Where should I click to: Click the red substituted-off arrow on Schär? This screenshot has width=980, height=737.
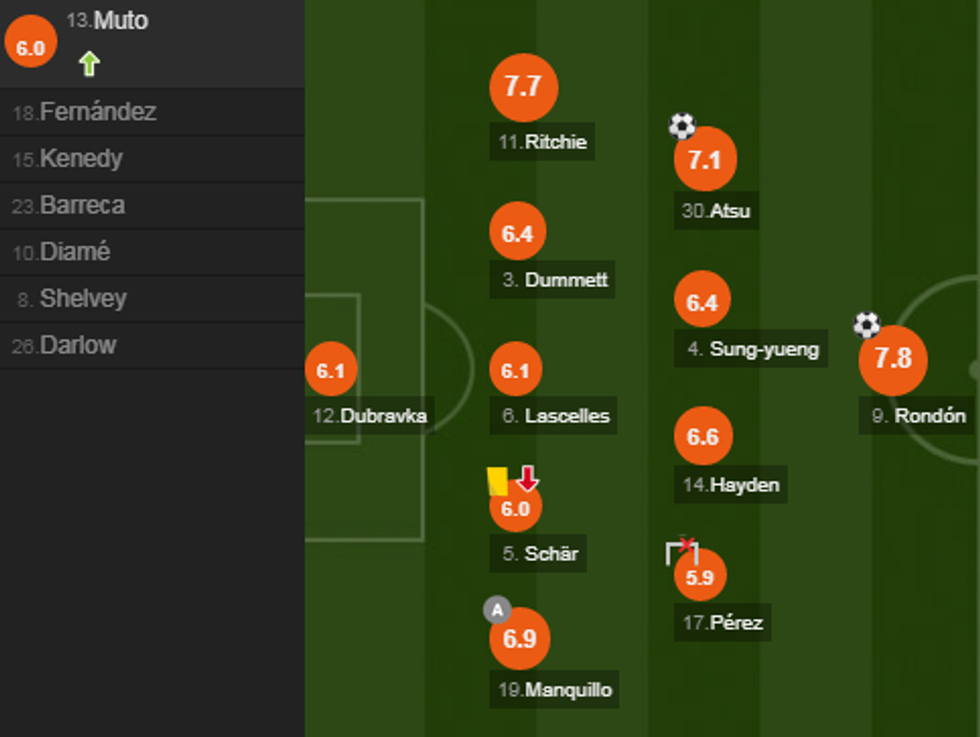coord(528,478)
